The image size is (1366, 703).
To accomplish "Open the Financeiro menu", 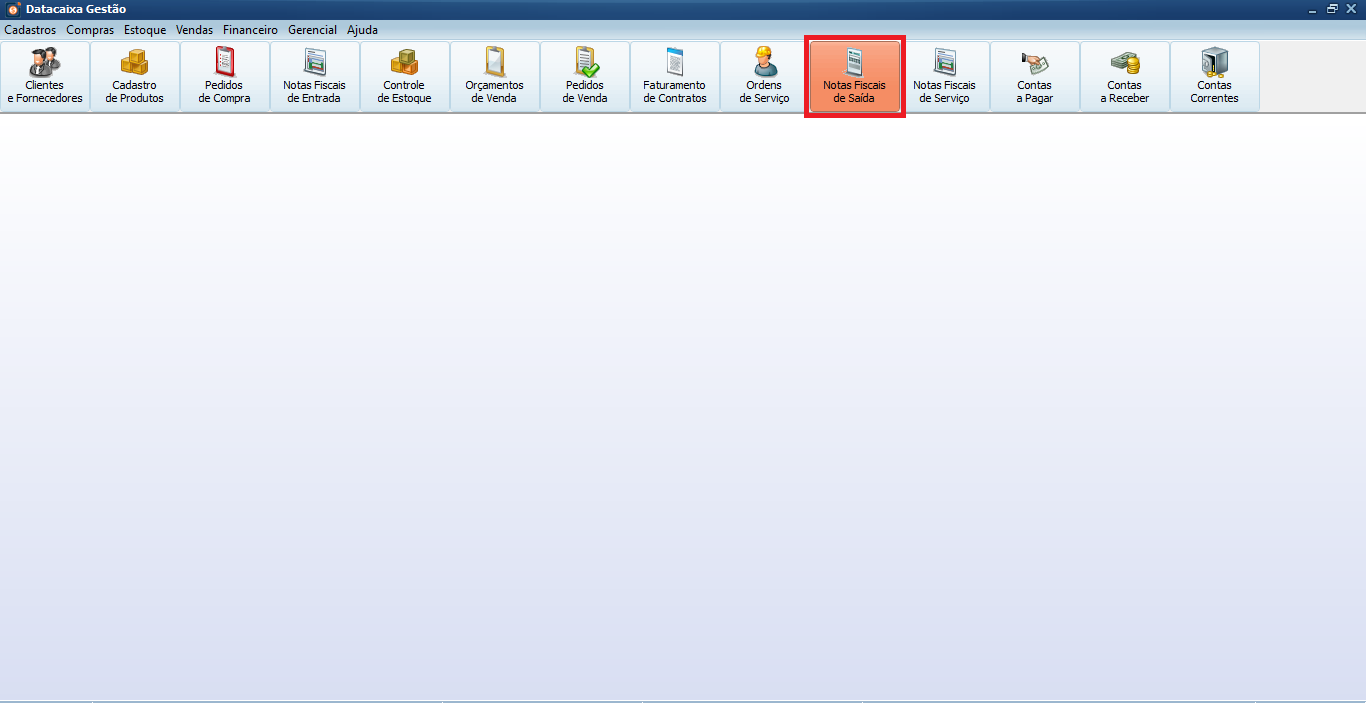I will pyautogui.click(x=250, y=30).
